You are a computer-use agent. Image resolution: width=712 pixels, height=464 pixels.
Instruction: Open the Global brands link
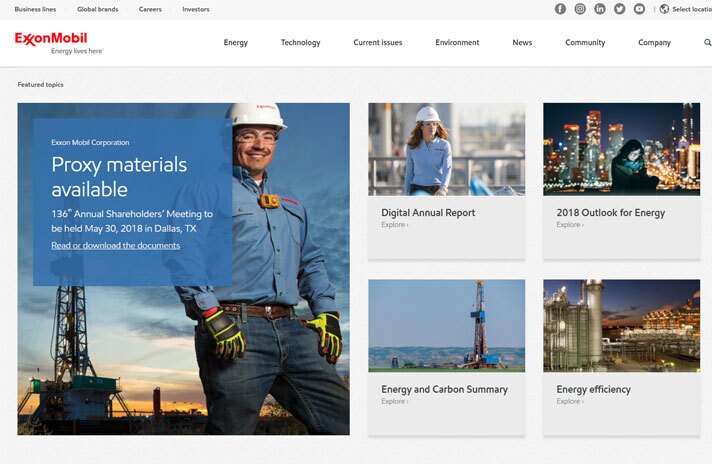[x=98, y=9]
